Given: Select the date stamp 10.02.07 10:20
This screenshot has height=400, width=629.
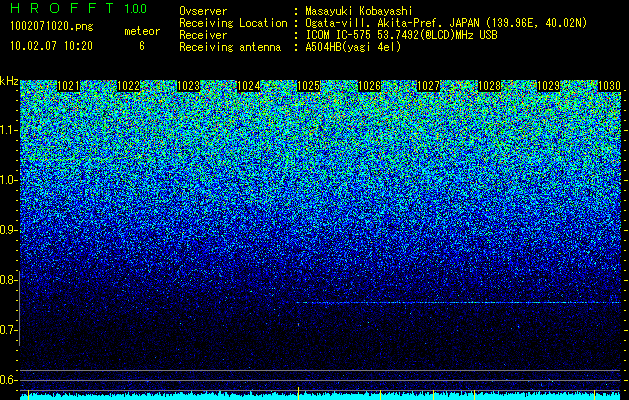Looking at the screenshot, I should tap(51, 46).
